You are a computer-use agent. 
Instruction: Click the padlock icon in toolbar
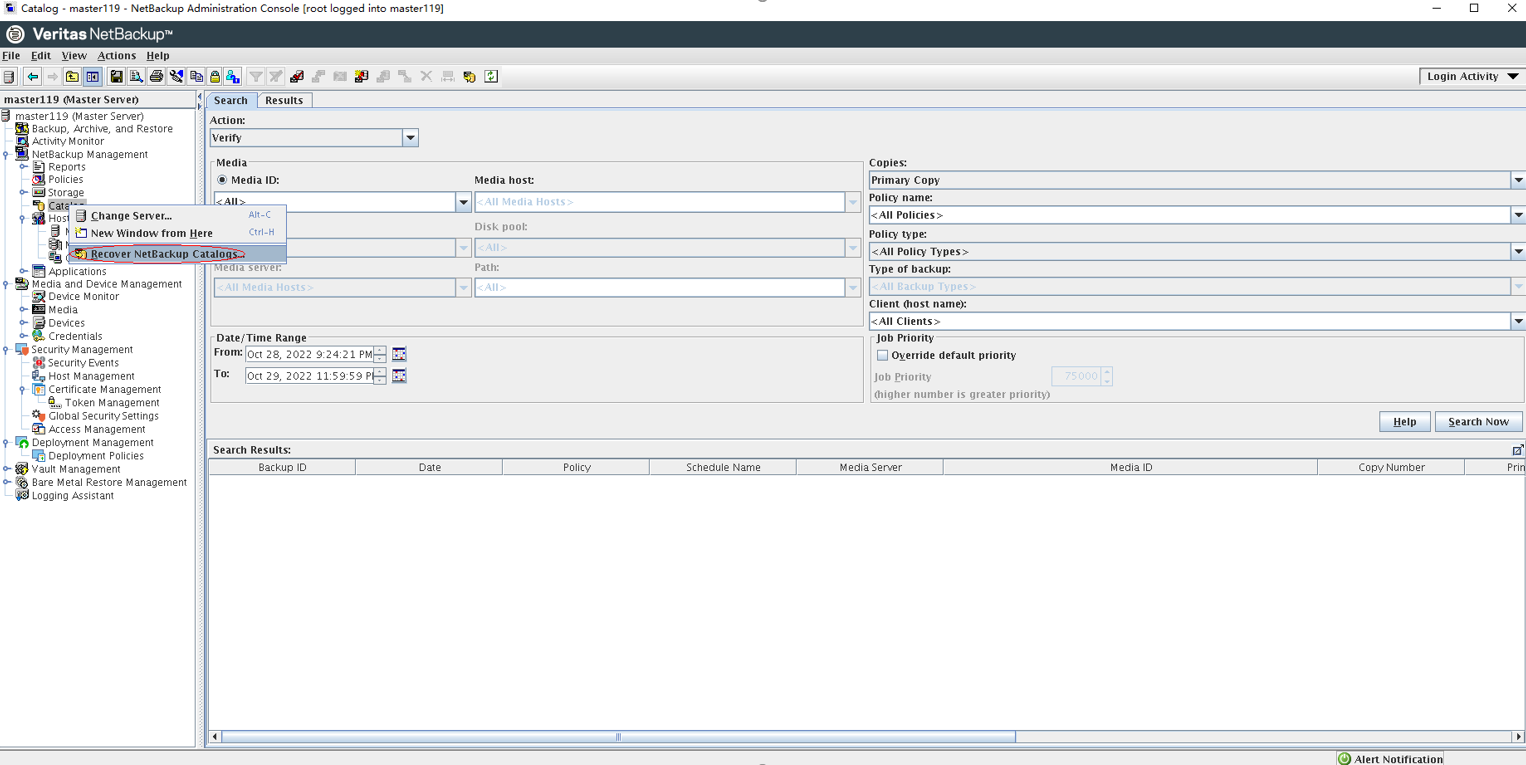pyautogui.click(x=214, y=77)
